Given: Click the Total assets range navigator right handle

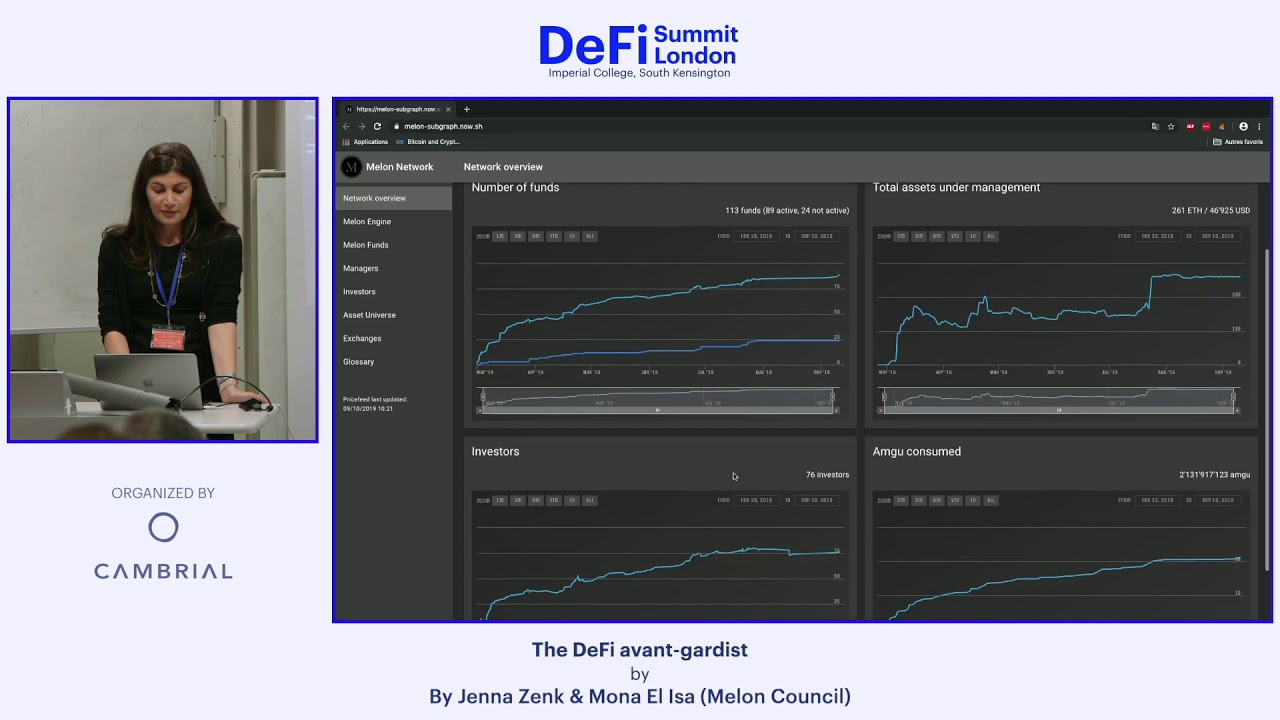Looking at the screenshot, I should [1234, 398].
